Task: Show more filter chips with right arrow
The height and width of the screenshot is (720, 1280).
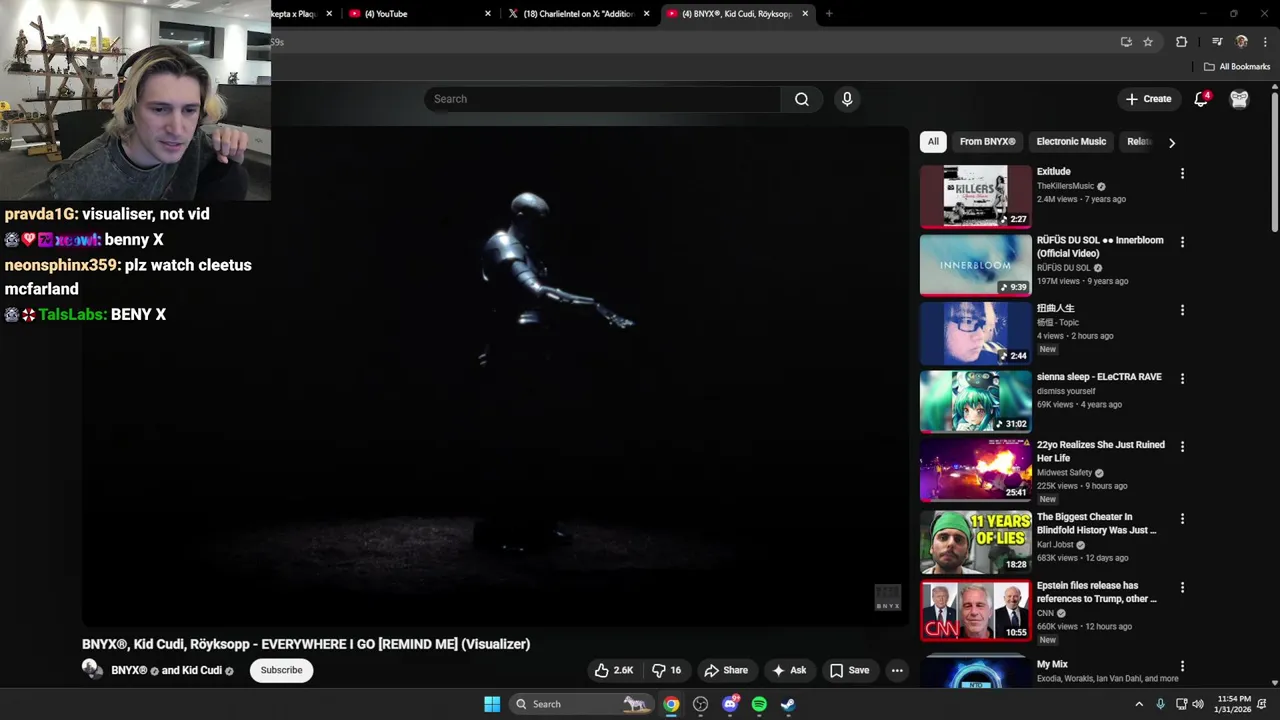Action: point(1172,142)
